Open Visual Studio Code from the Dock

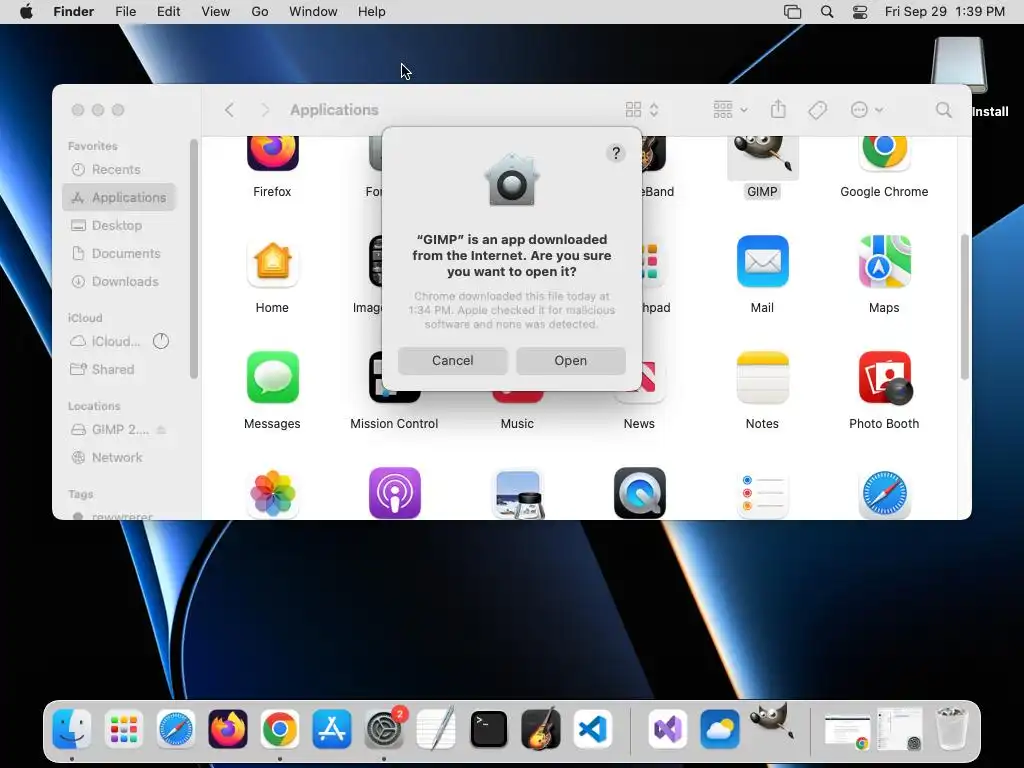(x=593, y=729)
